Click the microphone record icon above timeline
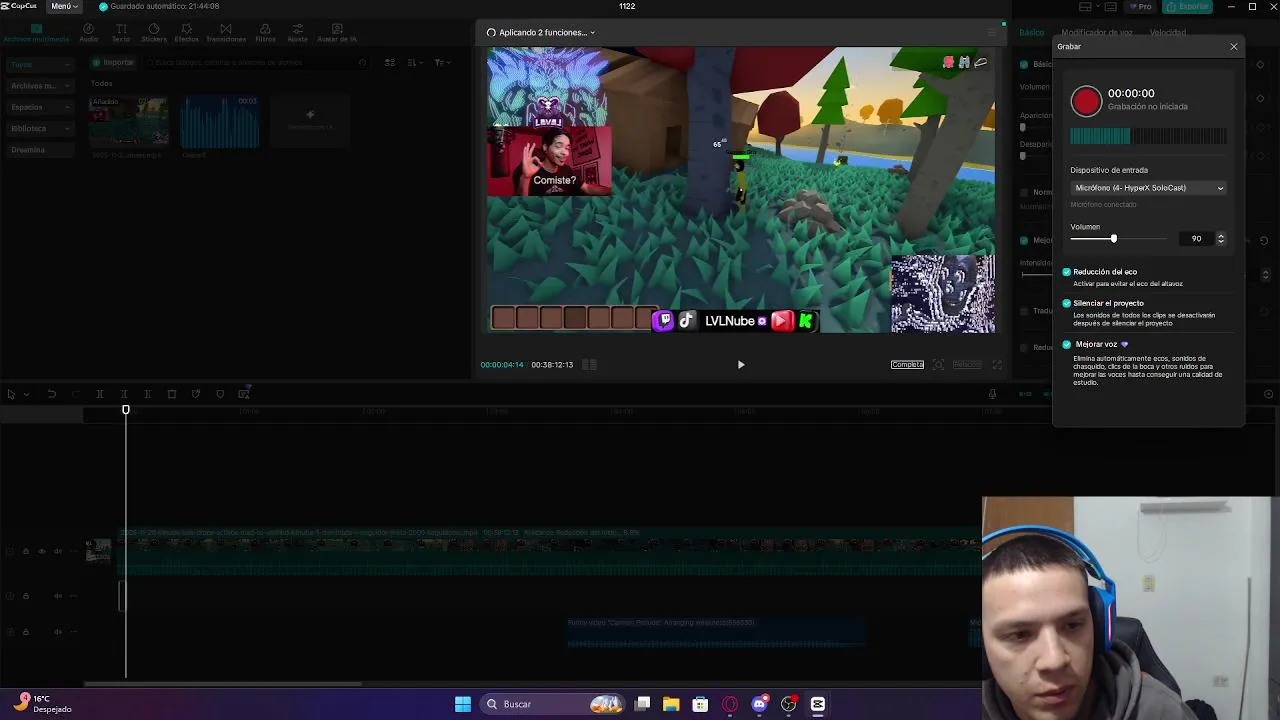Viewport: 1280px width, 720px height. 992,394
